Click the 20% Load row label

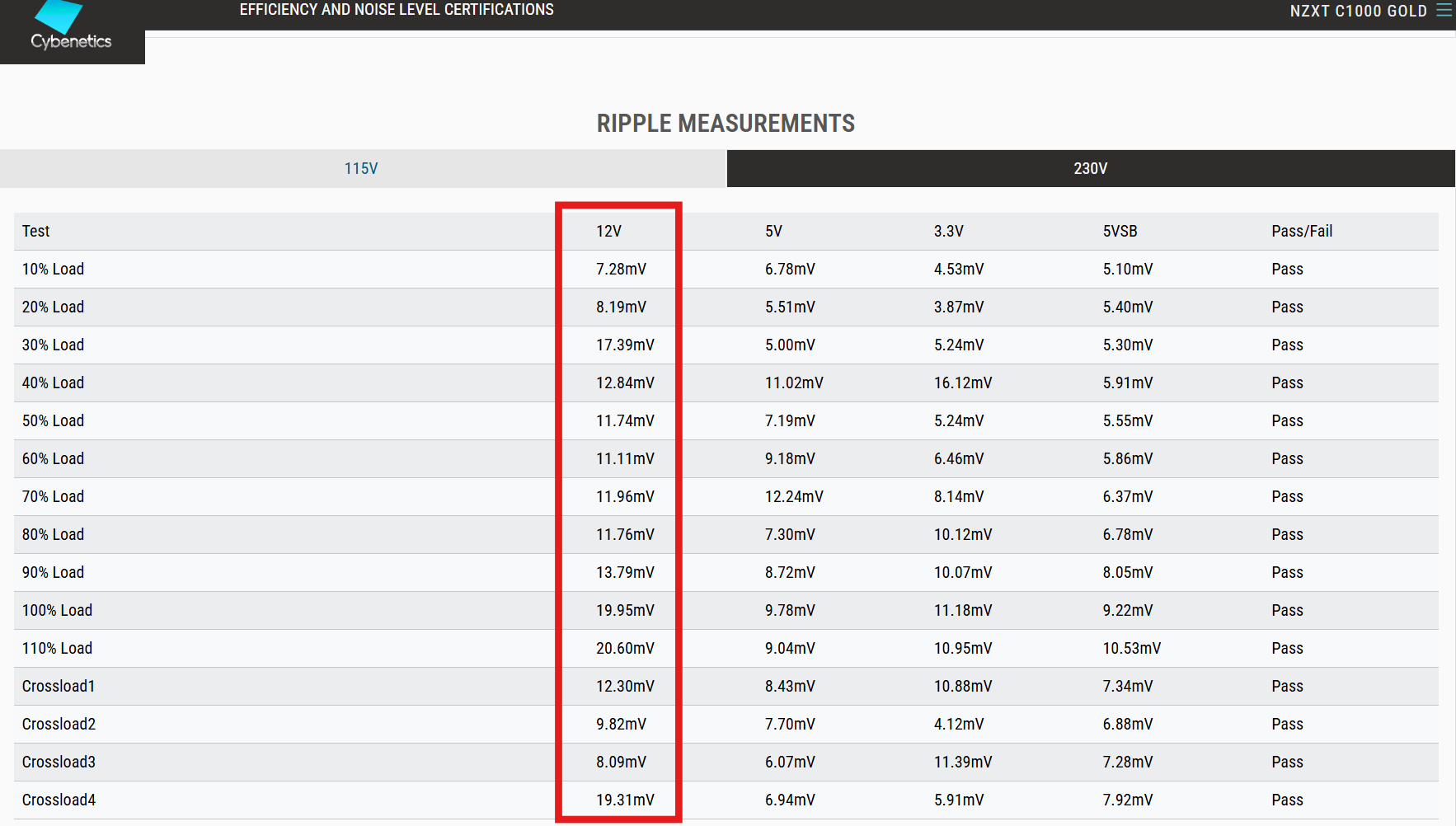[x=53, y=307]
